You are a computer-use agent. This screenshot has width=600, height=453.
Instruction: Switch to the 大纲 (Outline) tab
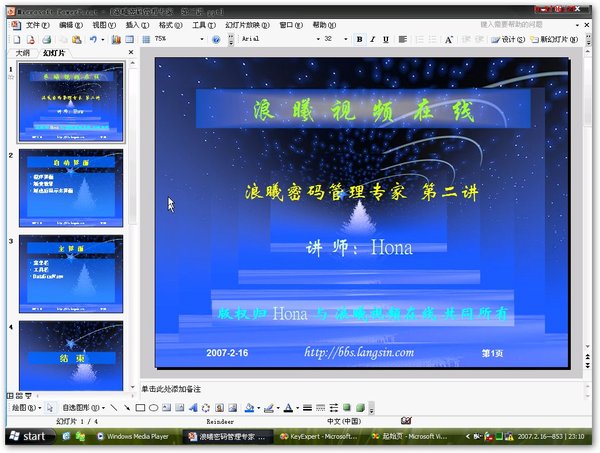tap(21, 53)
